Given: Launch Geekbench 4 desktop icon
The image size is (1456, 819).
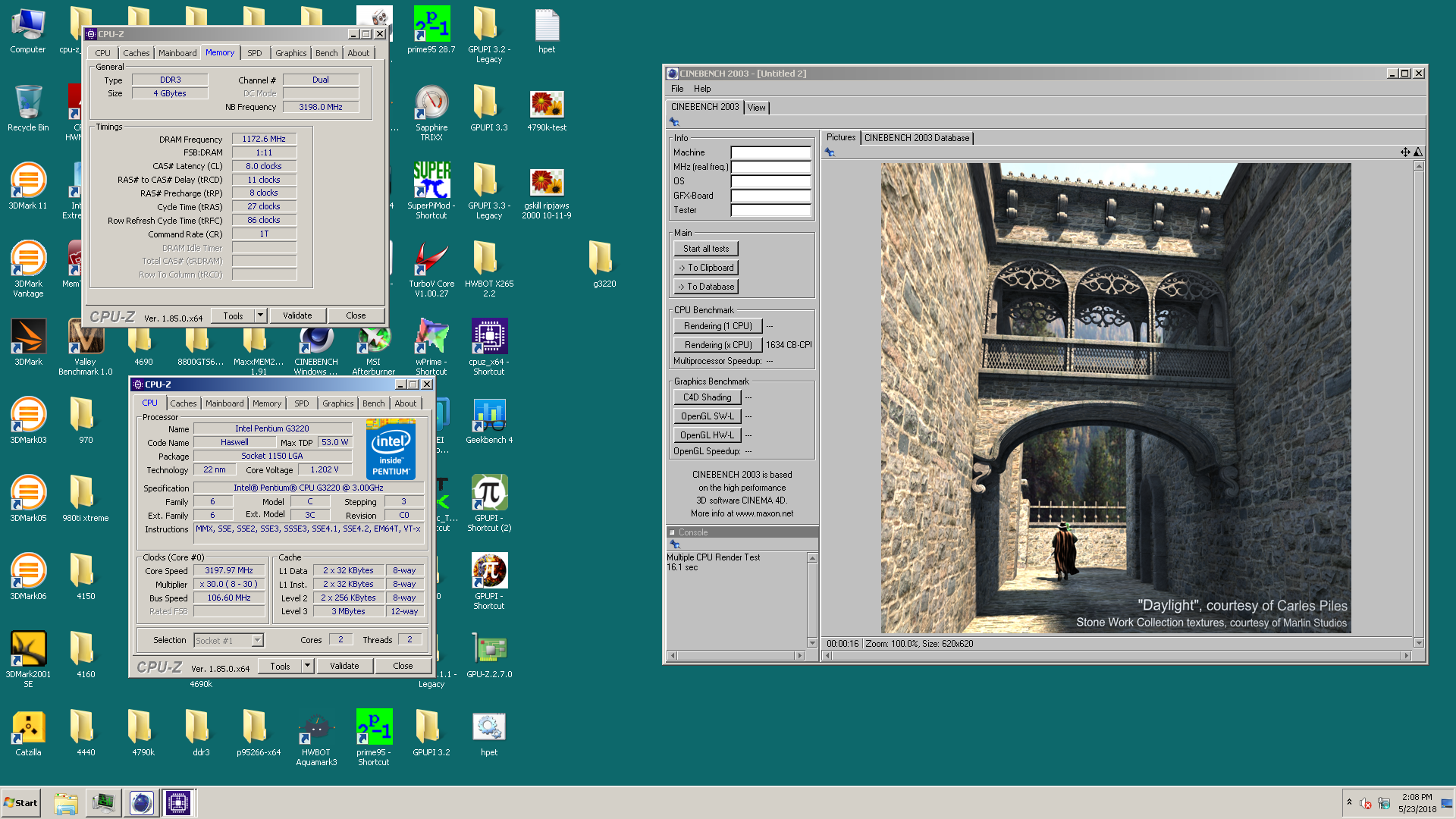Looking at the screenshot, I should 489,421.
